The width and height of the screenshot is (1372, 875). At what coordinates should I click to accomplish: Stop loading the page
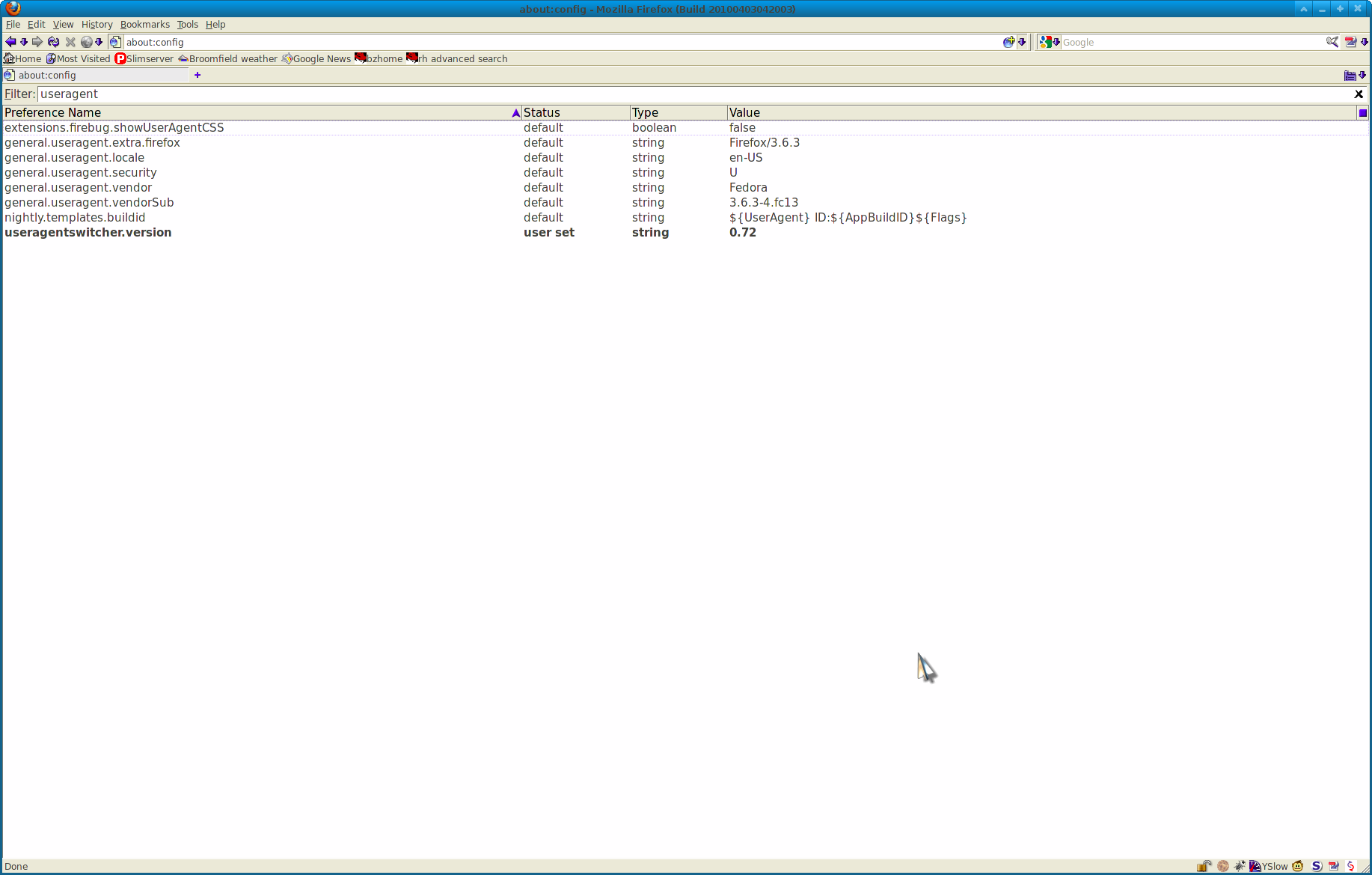point(70,42)
